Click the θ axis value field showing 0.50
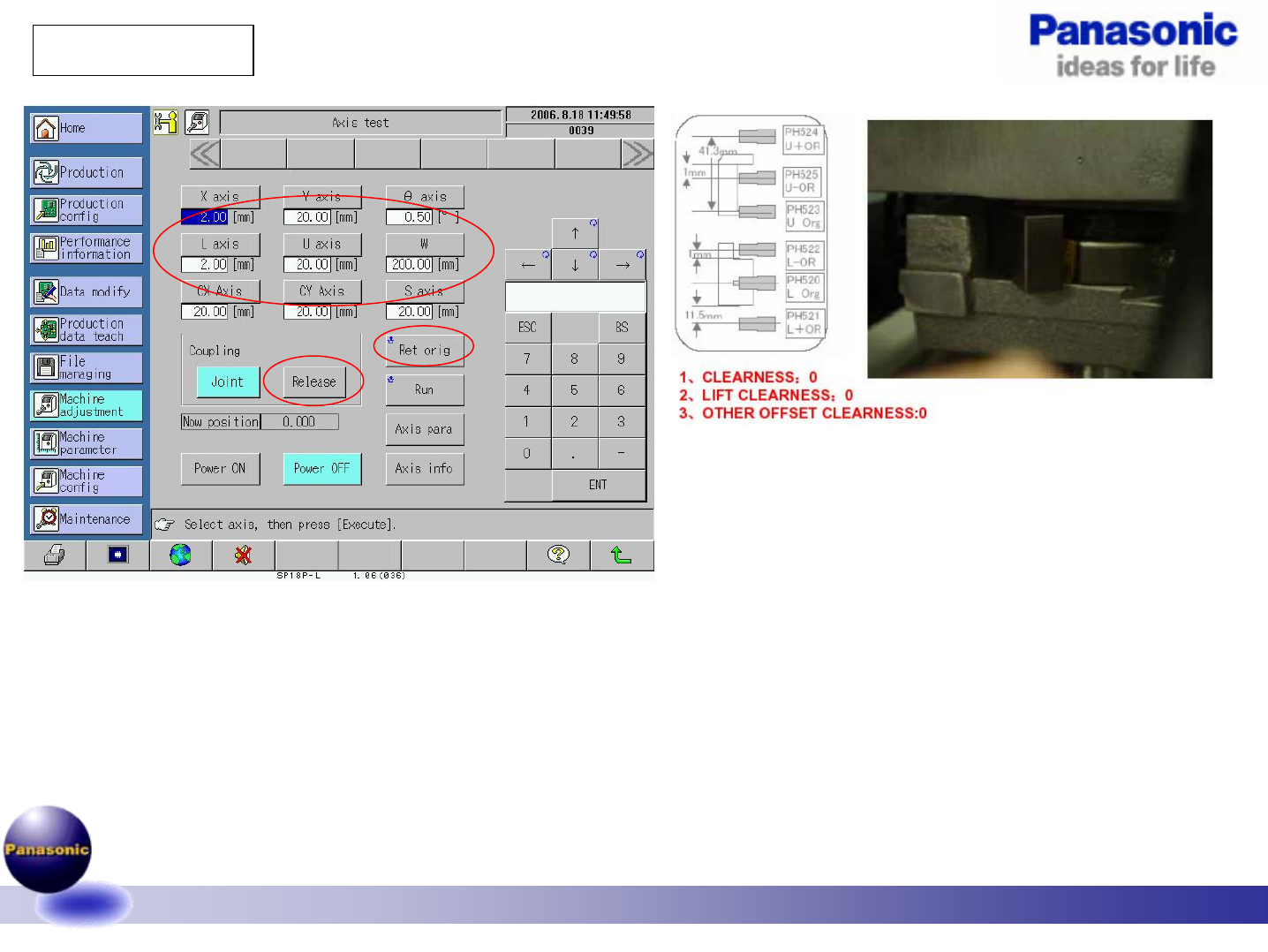 click(410, 217)
